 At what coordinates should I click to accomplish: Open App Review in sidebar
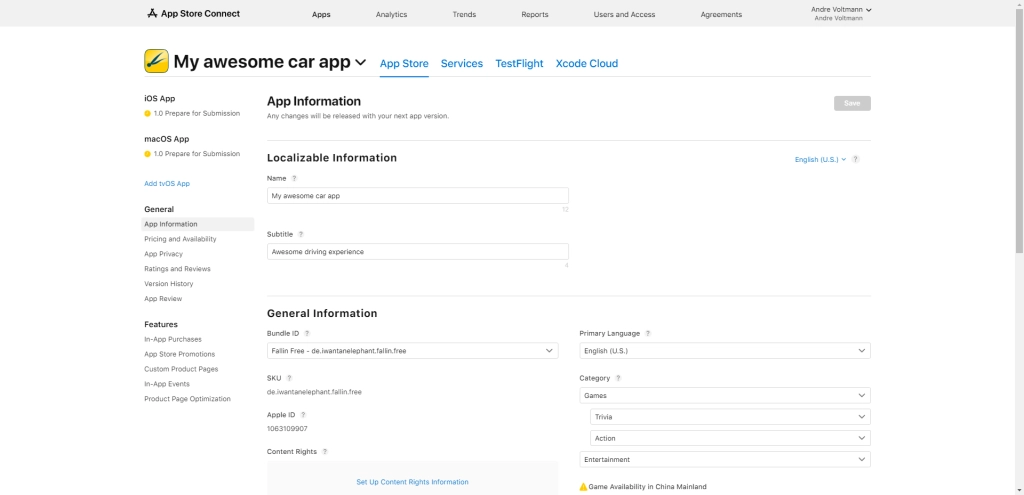pos(163,299)
